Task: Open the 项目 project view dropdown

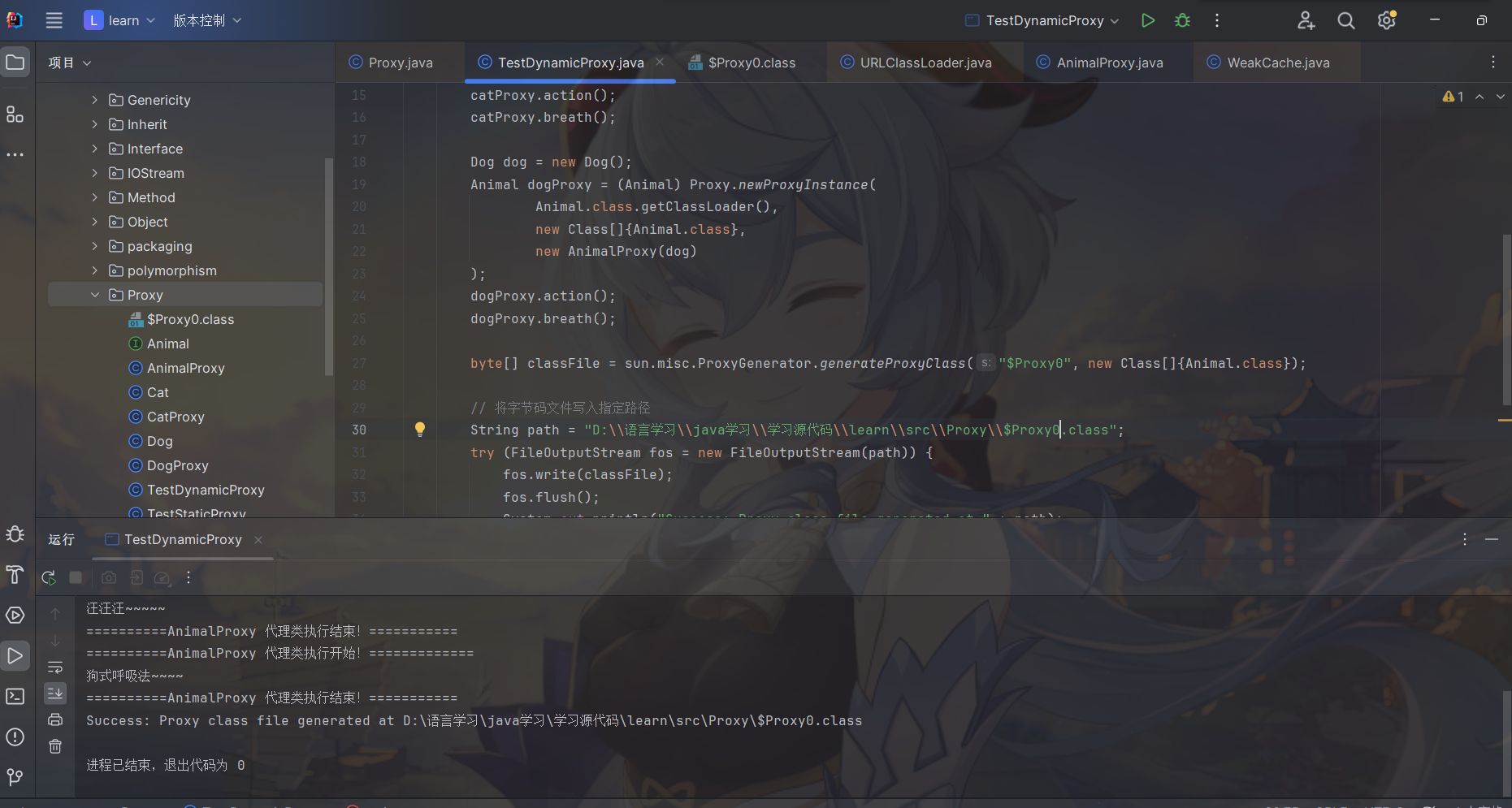Action: point(70,63)
